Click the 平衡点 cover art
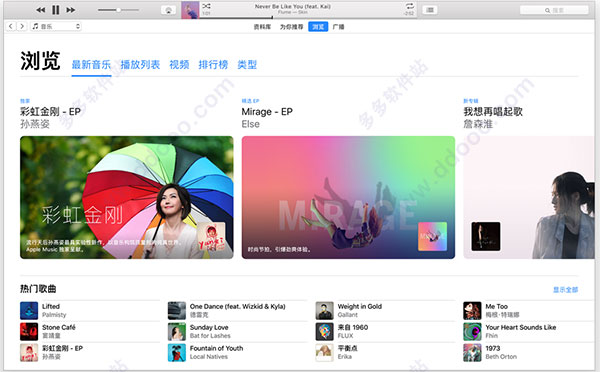 pos(324,352)
